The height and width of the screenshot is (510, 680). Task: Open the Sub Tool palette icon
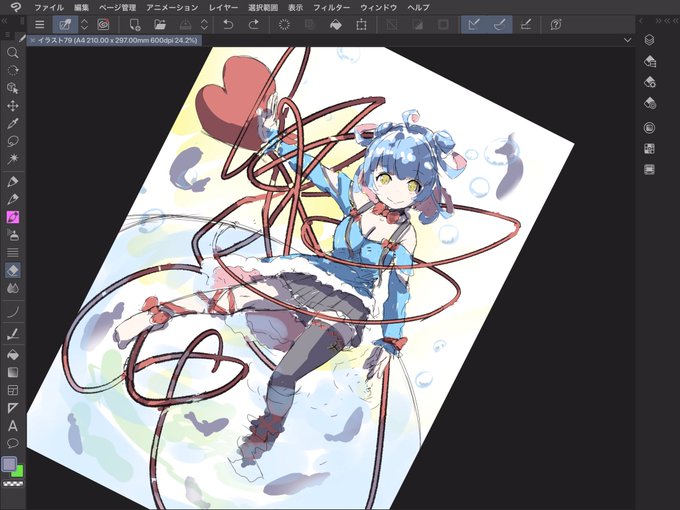tap(649, 61)
